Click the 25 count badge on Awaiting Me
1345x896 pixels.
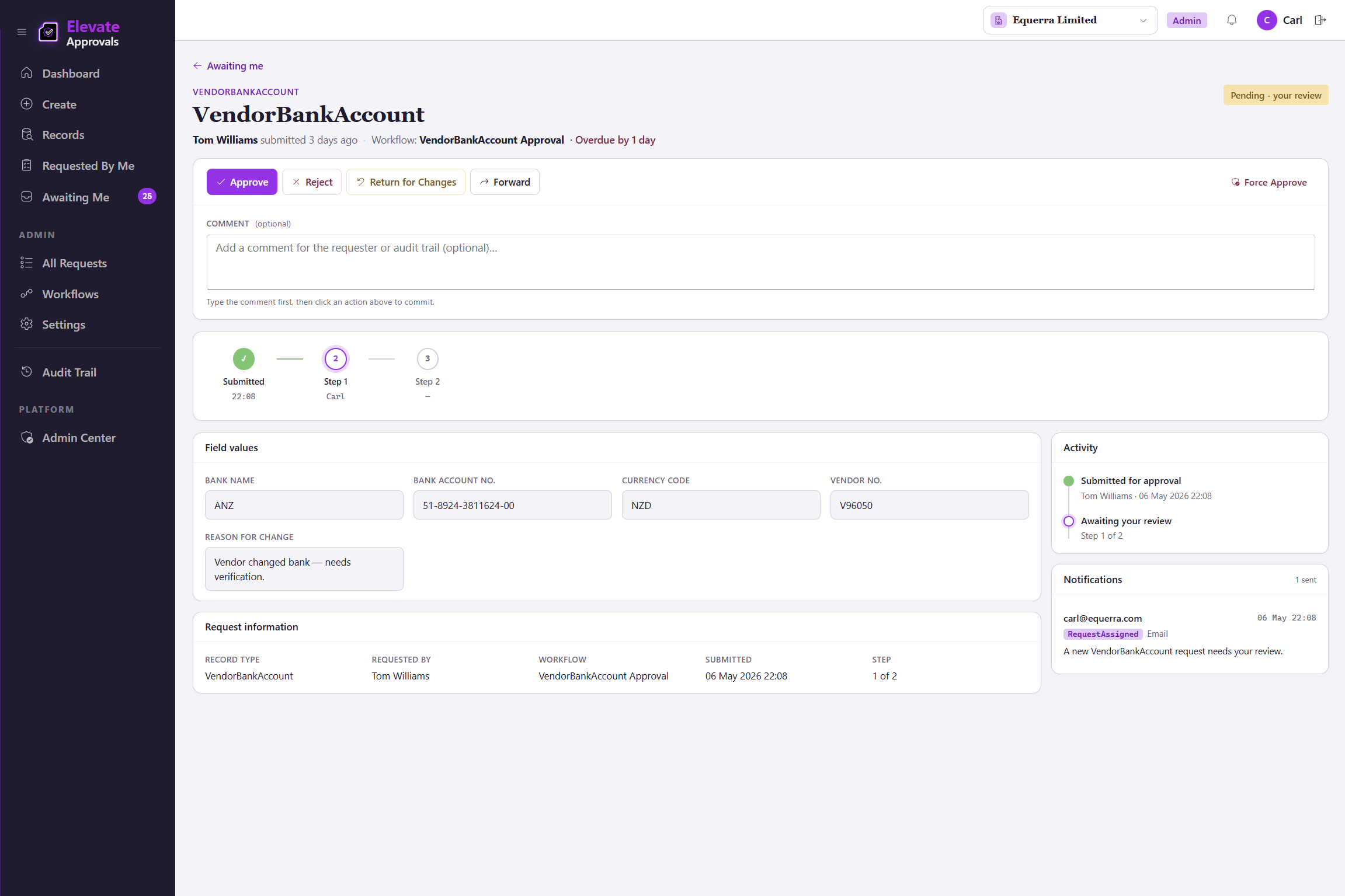coord(147,197)
